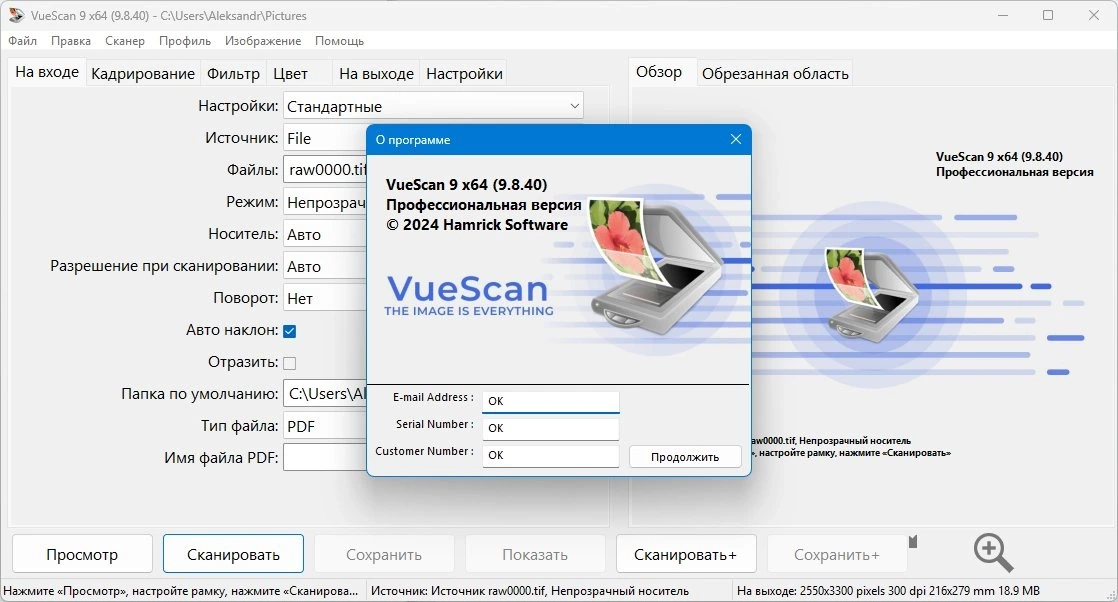Click the Папка по умолчанию field
The height and width of the screenshot is (602, 1118).
pyautogui.click(x=325, y=394)
